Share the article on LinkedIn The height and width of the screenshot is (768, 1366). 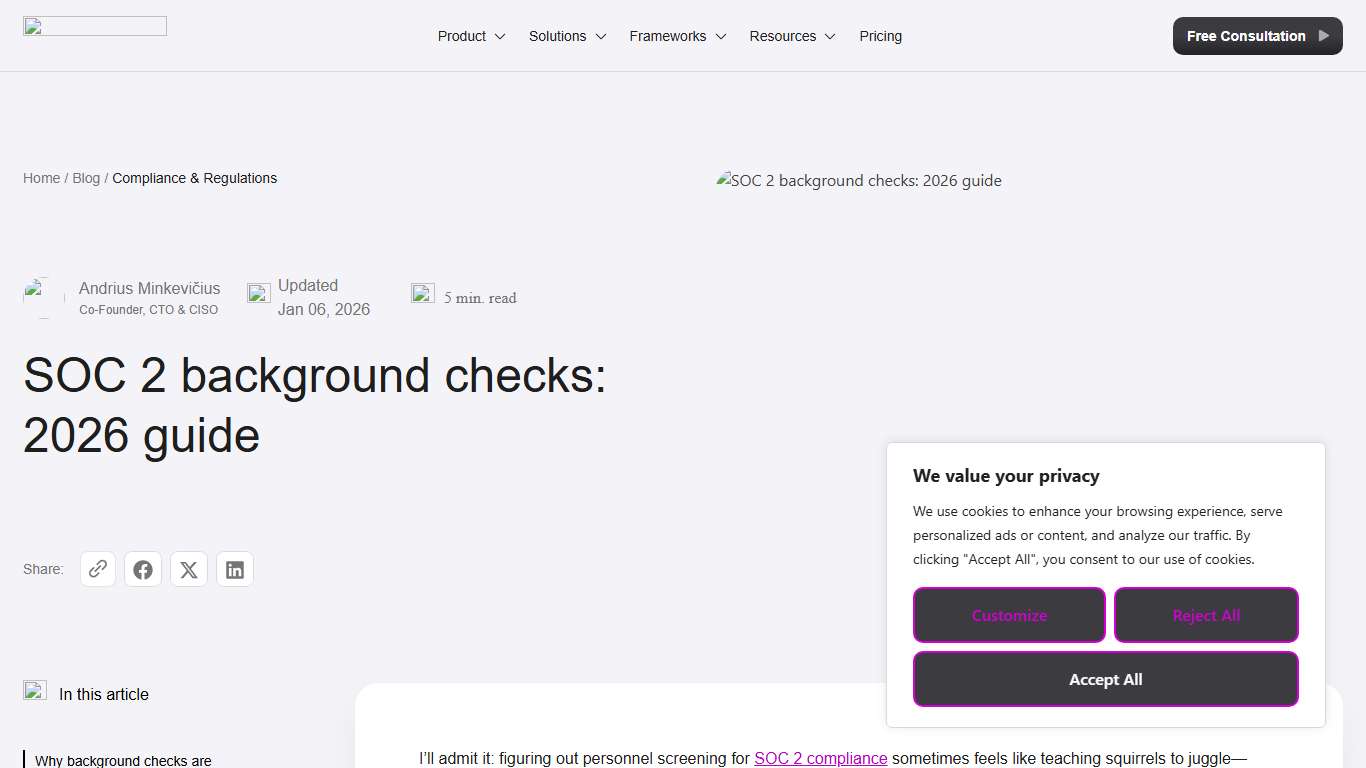pos(235,569)
